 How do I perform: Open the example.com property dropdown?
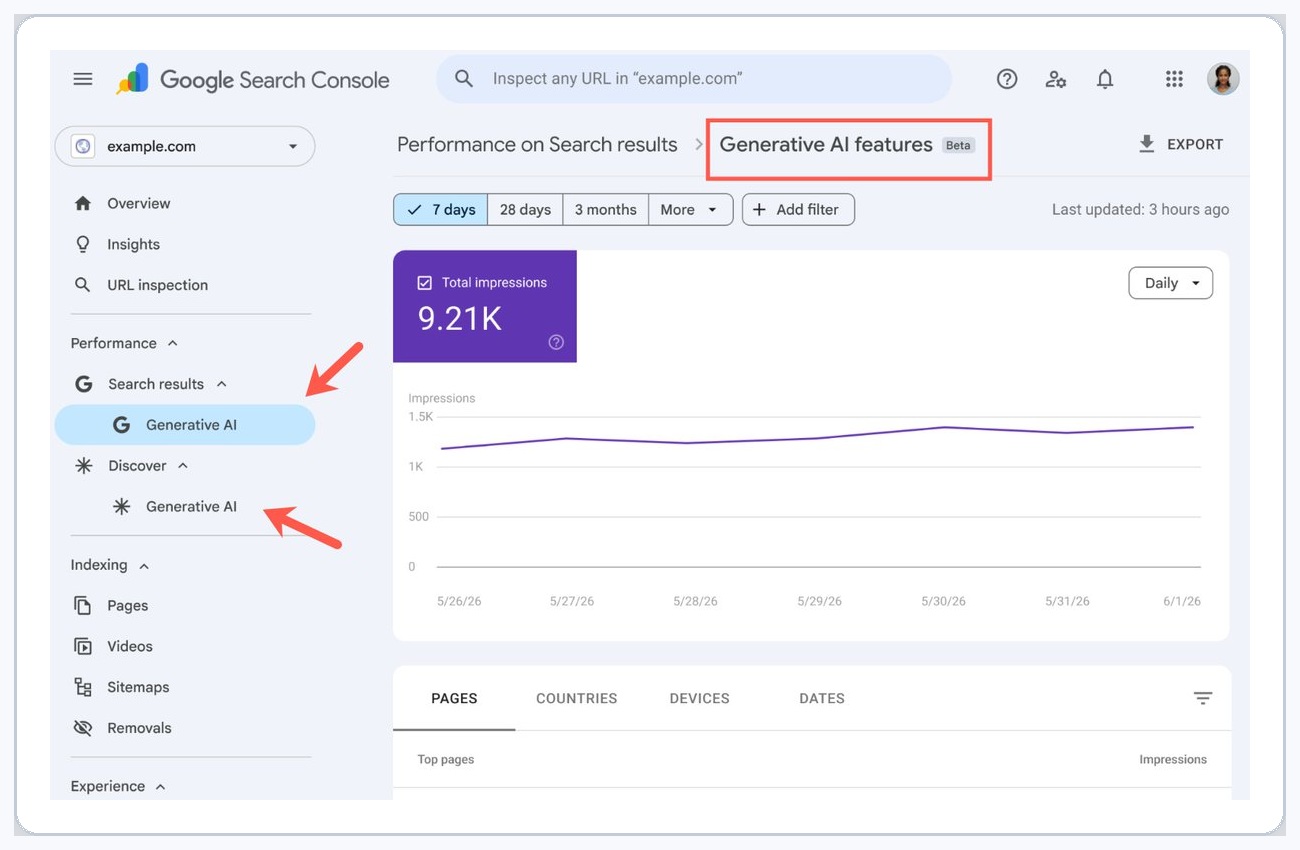(x=185, y=146)
